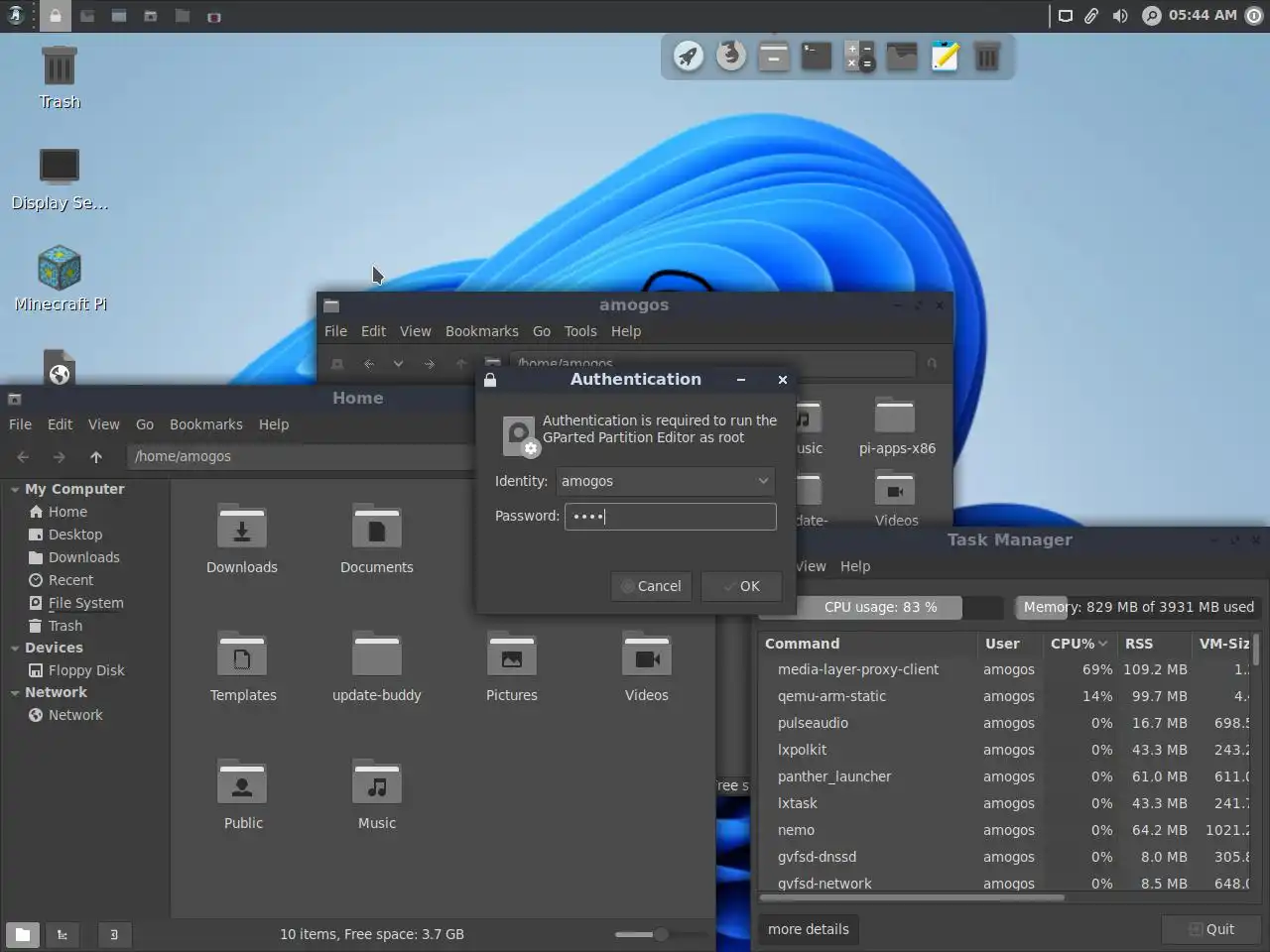Image resolution: width=1270 pixels, height=952 pixels.
Task: Select the Display Settings desktop icon
Action: tap(60, 178)
